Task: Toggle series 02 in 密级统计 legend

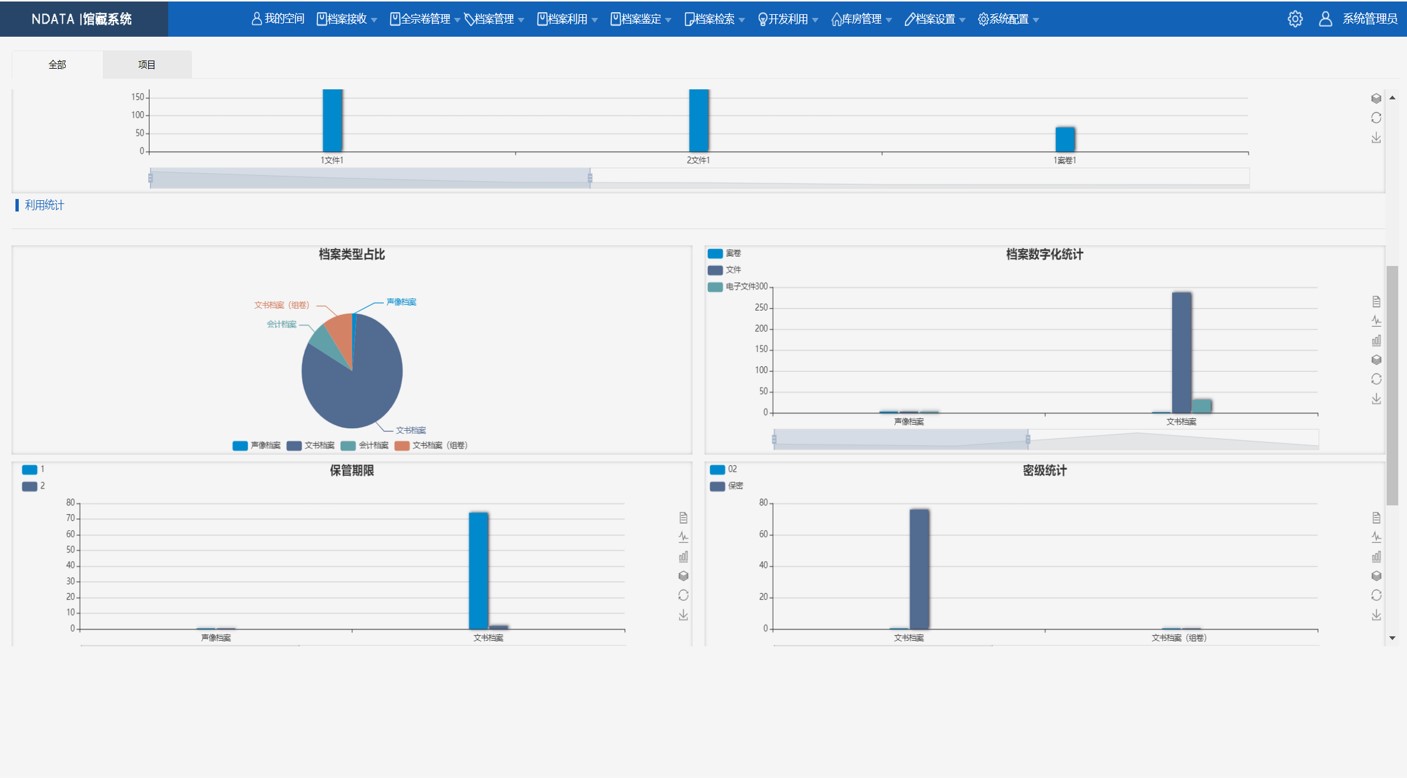Action: pyautogui.click(x=724, y=469)
